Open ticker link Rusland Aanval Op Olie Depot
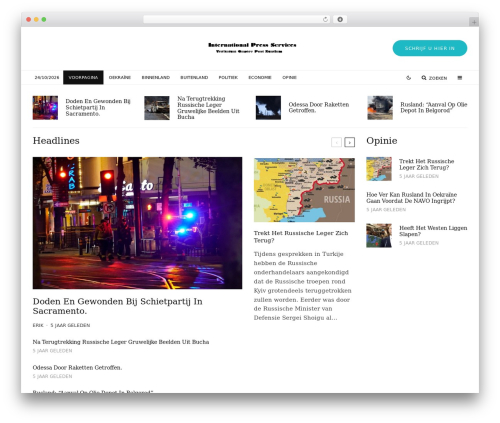Viewport: 500px width, 423px height. tap(434, 107)
